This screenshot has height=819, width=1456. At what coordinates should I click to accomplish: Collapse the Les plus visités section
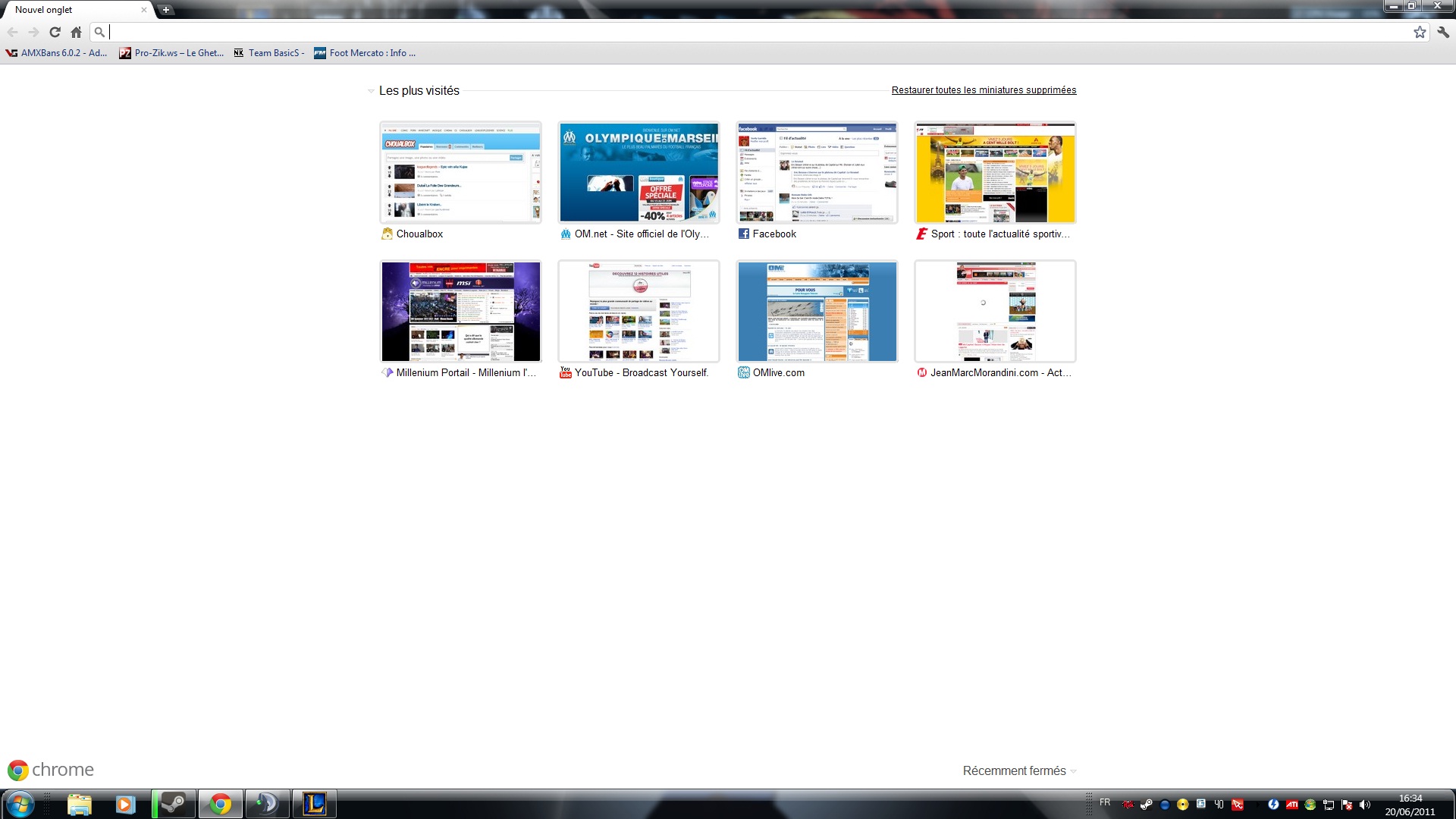(x=371, y=91)
